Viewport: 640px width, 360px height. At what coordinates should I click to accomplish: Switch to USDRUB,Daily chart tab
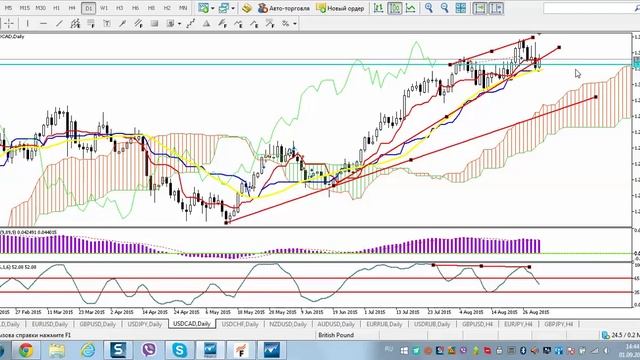432,324
